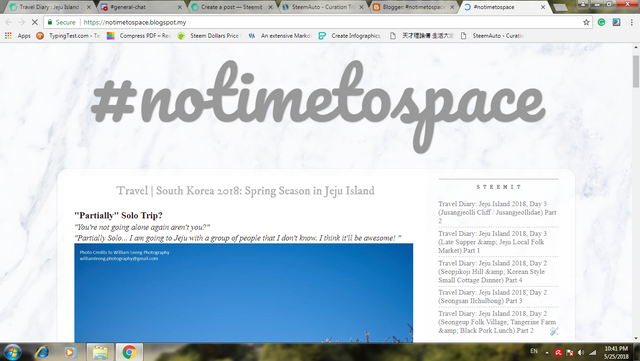Click the "Partially" Solo Trip? heading
Screen dimensions: 640x361
tap(118, 215)
